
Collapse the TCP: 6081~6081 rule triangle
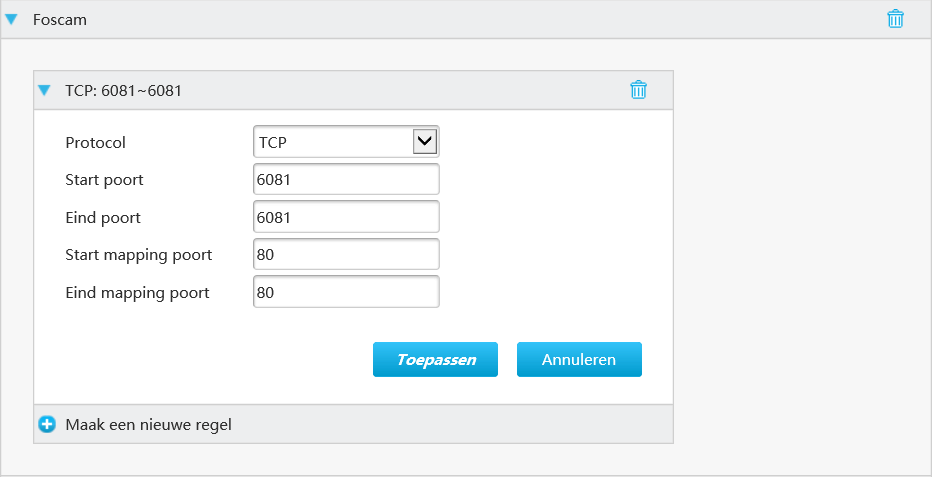44,90
